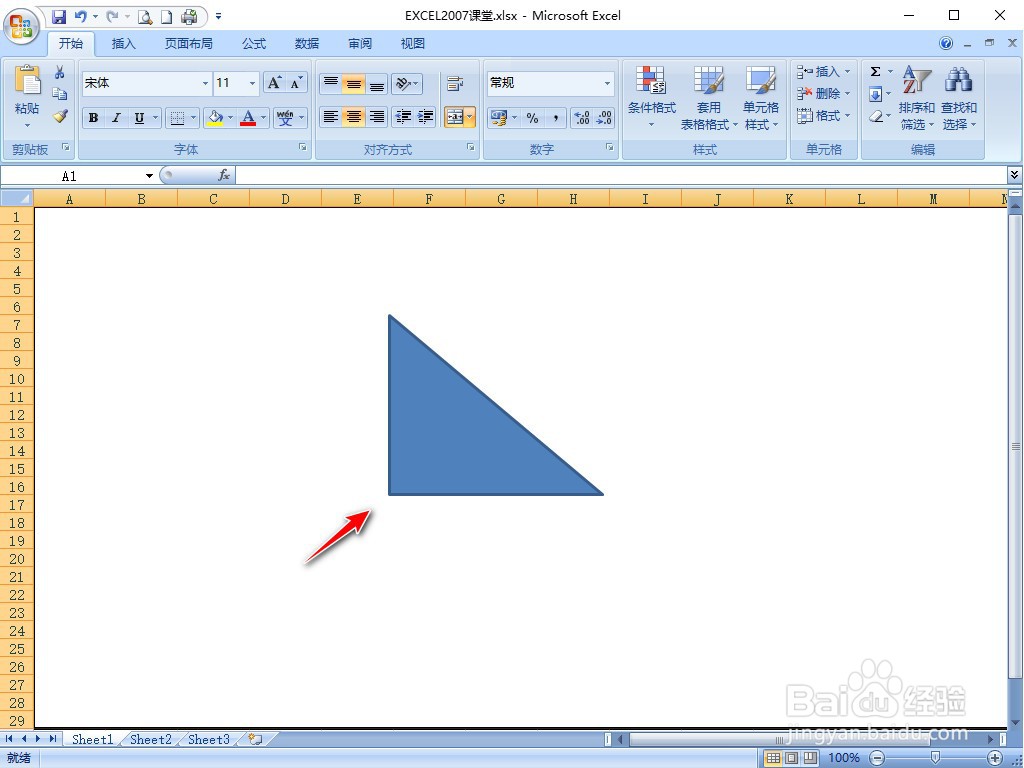The height and width of the screenshot is (768, 1024).
Task: Open 套用表格格式 table format gallery
Action: (x=709, y=98)
